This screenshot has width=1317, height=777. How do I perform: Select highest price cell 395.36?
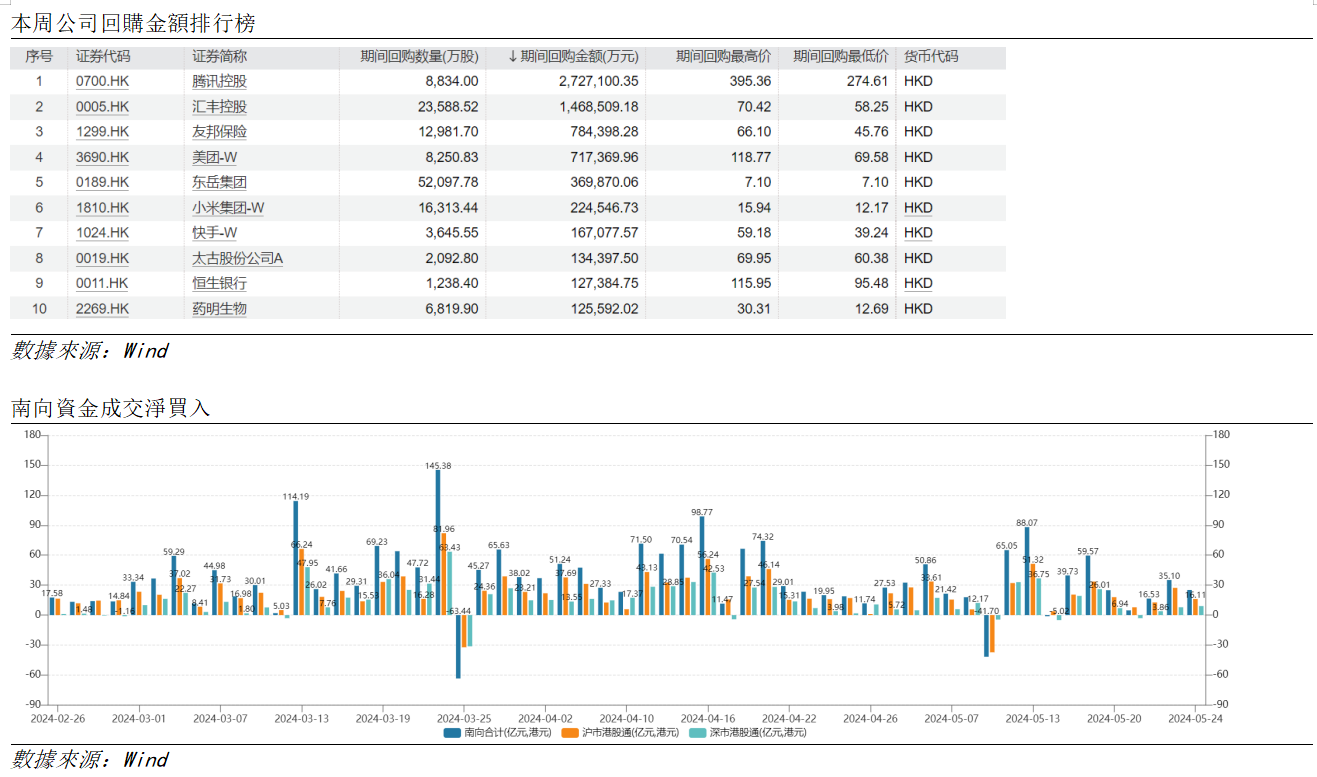point(751,82)
